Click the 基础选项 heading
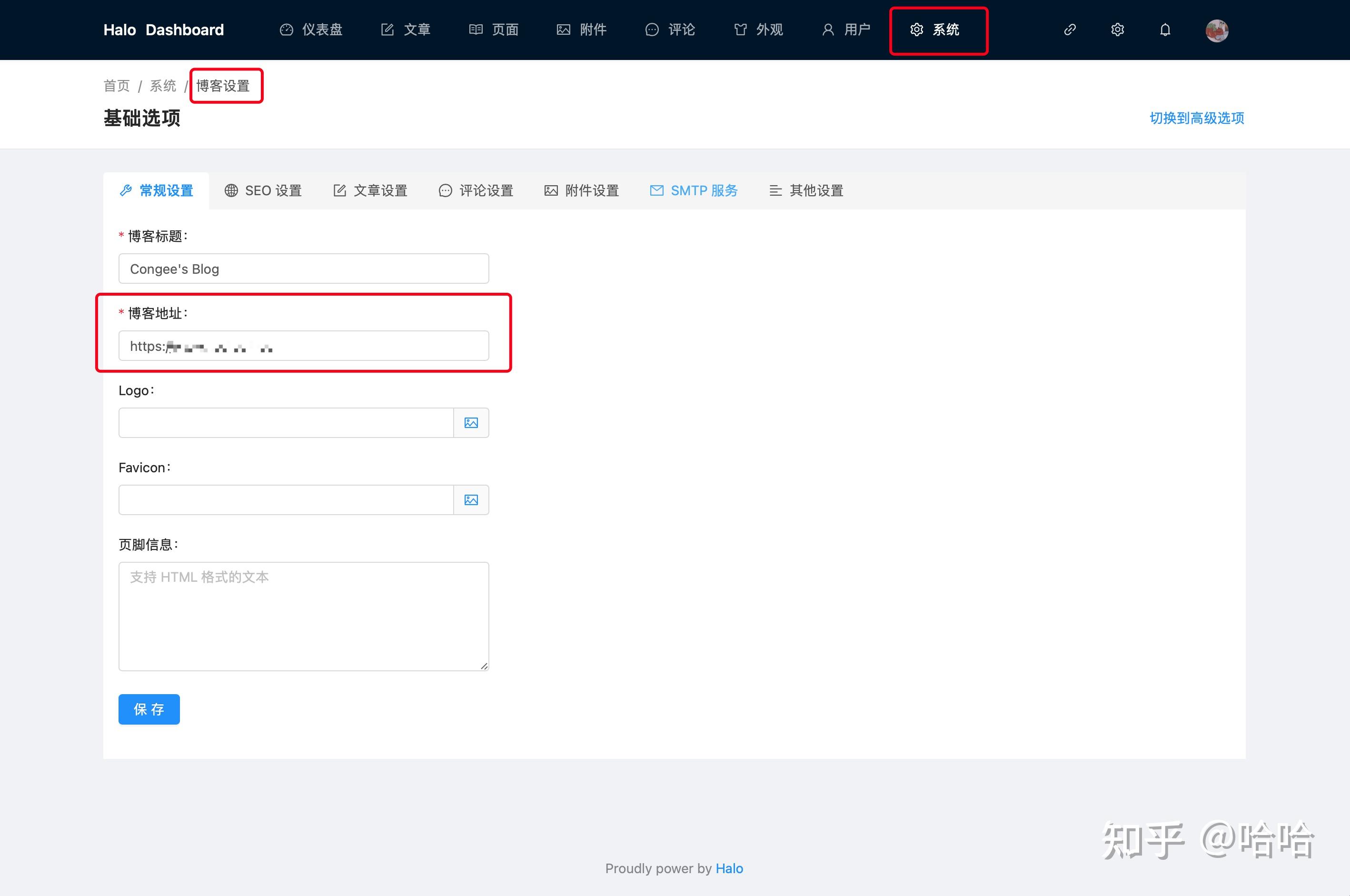1350x896 pixels. point(142,118)
